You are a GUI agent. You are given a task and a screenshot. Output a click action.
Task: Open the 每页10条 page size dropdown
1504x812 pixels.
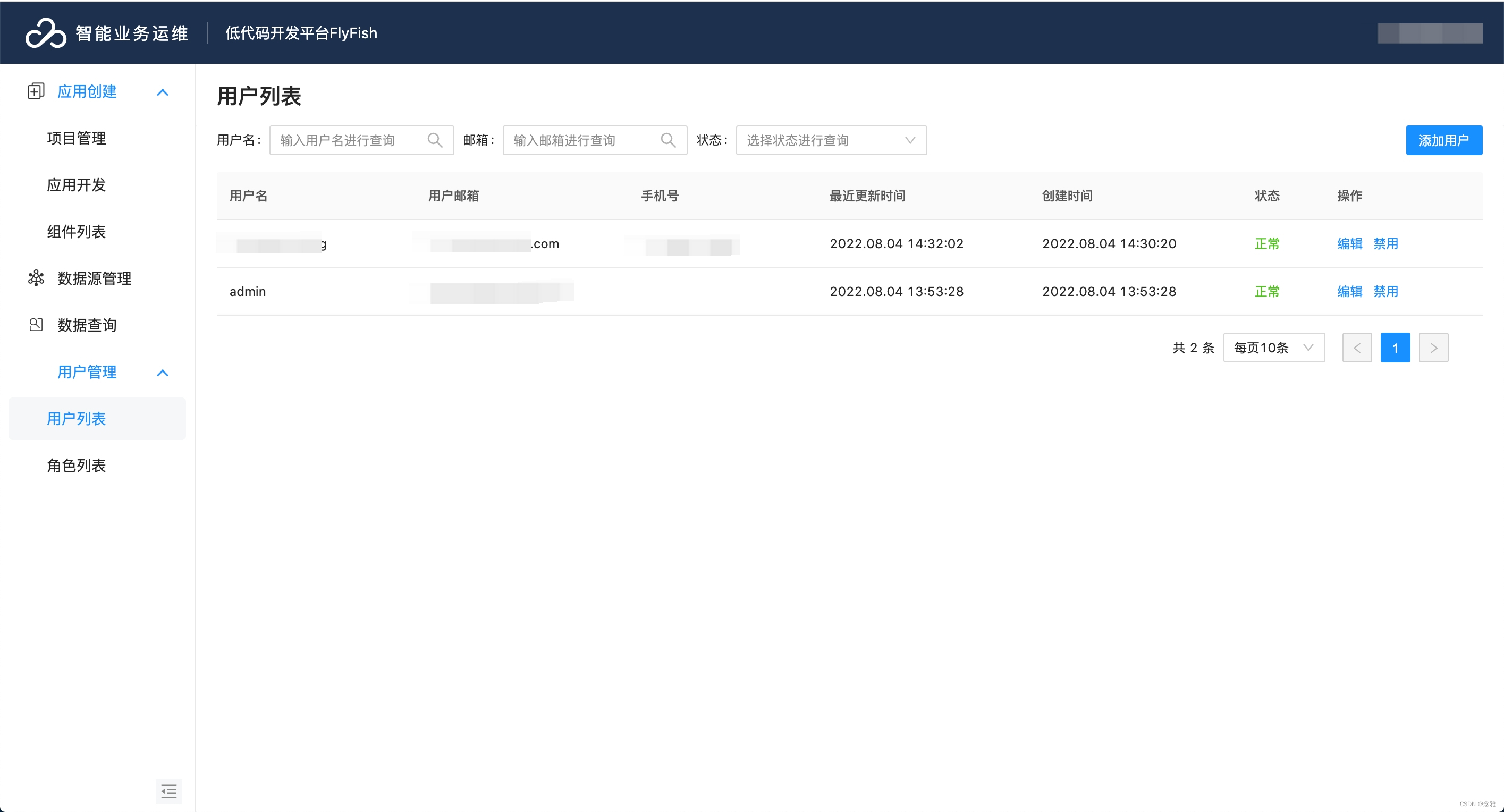(1274, 348)
